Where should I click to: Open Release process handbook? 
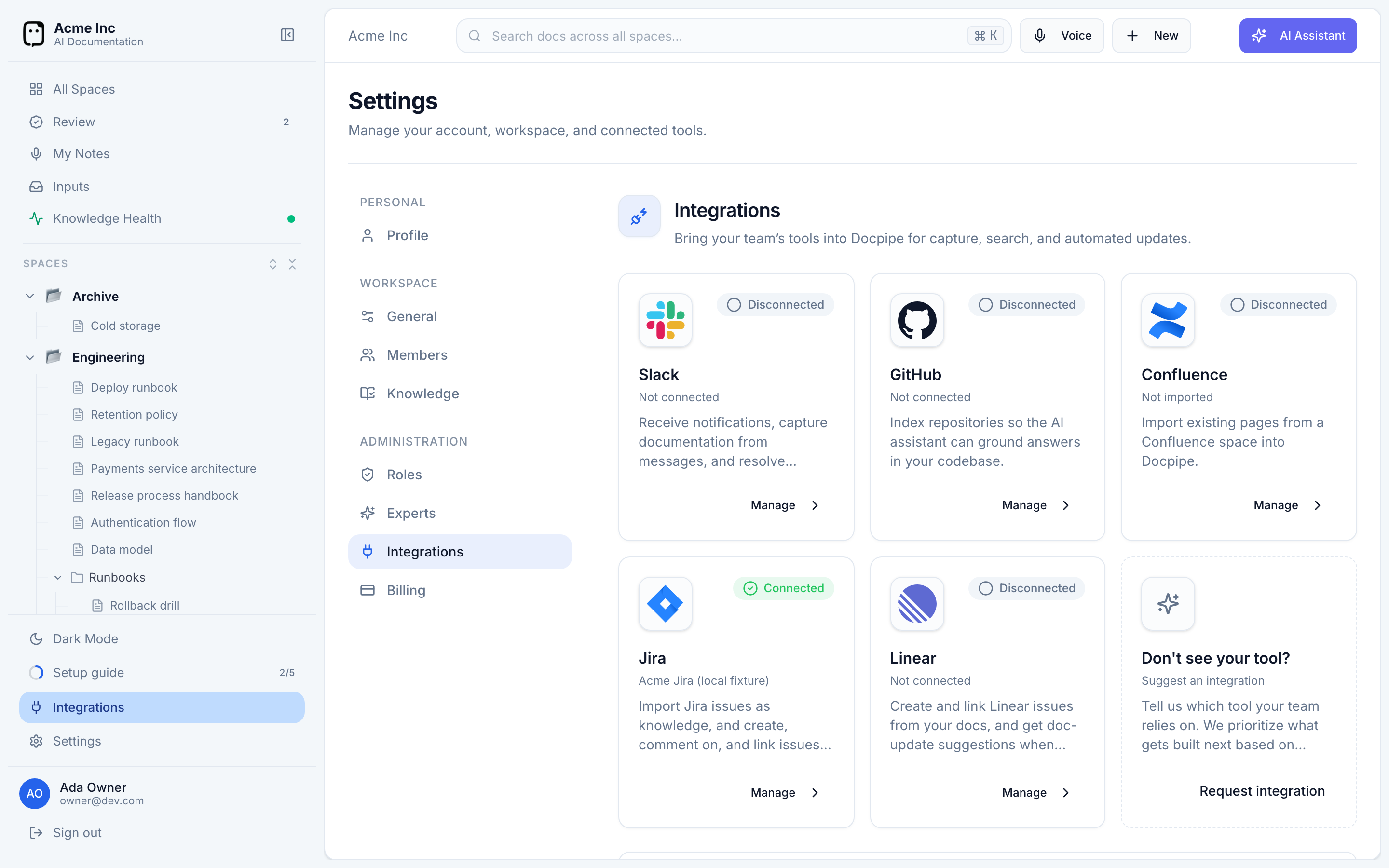[x=164, y=495]
